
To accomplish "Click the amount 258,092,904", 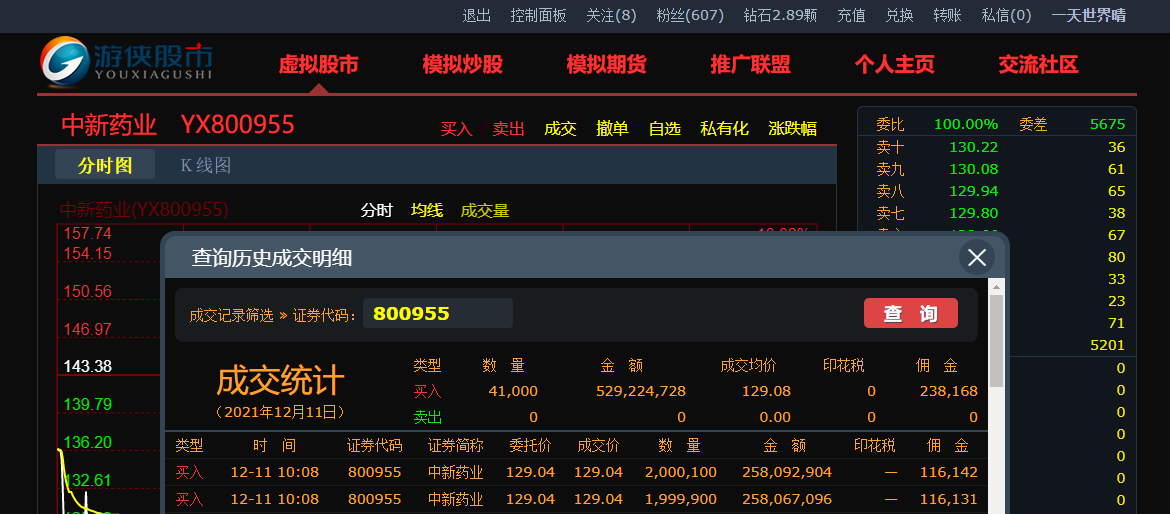I will click(787, 471).
